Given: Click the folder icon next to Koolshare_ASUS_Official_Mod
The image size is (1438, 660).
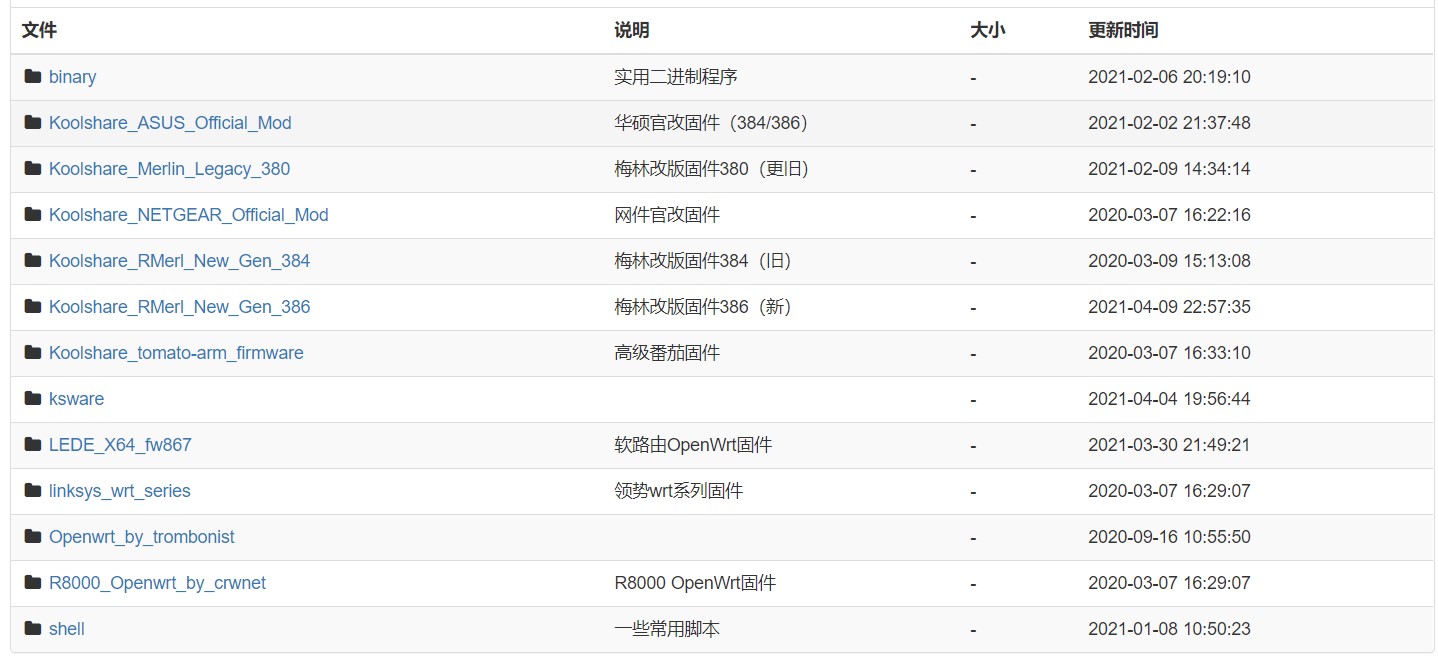Looking at the screenshot, I should [x=33, y=123].
